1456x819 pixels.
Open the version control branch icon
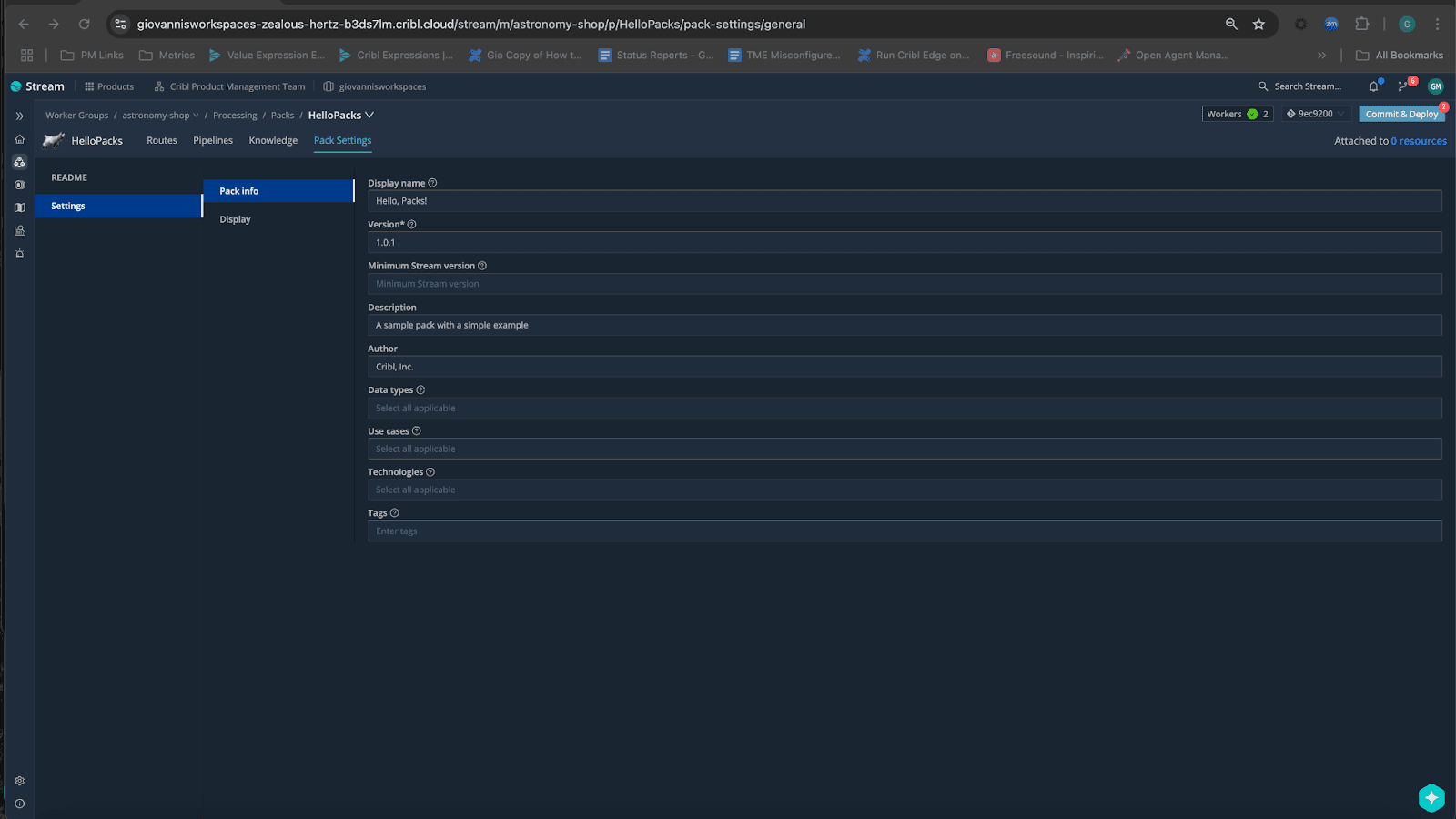pyautogui.click(x=1402, y=86)
